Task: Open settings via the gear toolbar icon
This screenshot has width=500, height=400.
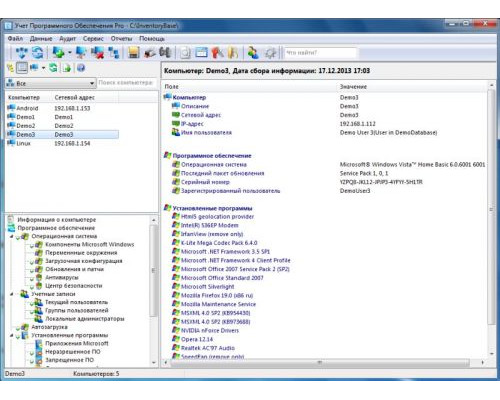Action: click(x=270, y=53)
